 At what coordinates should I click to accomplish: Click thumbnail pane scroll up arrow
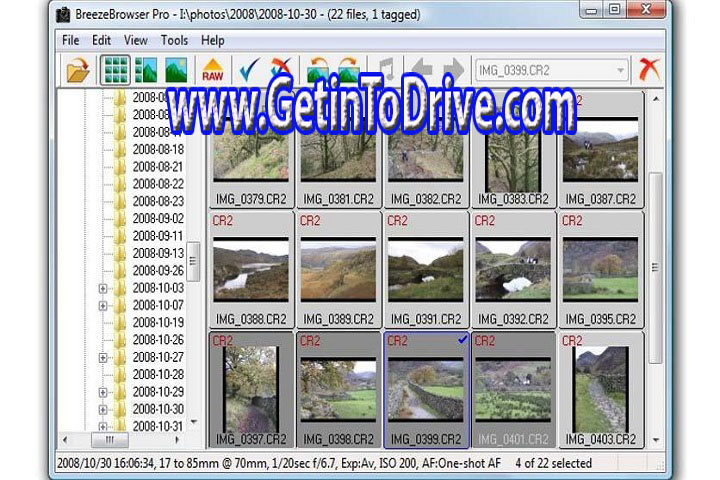click(656, 99)
